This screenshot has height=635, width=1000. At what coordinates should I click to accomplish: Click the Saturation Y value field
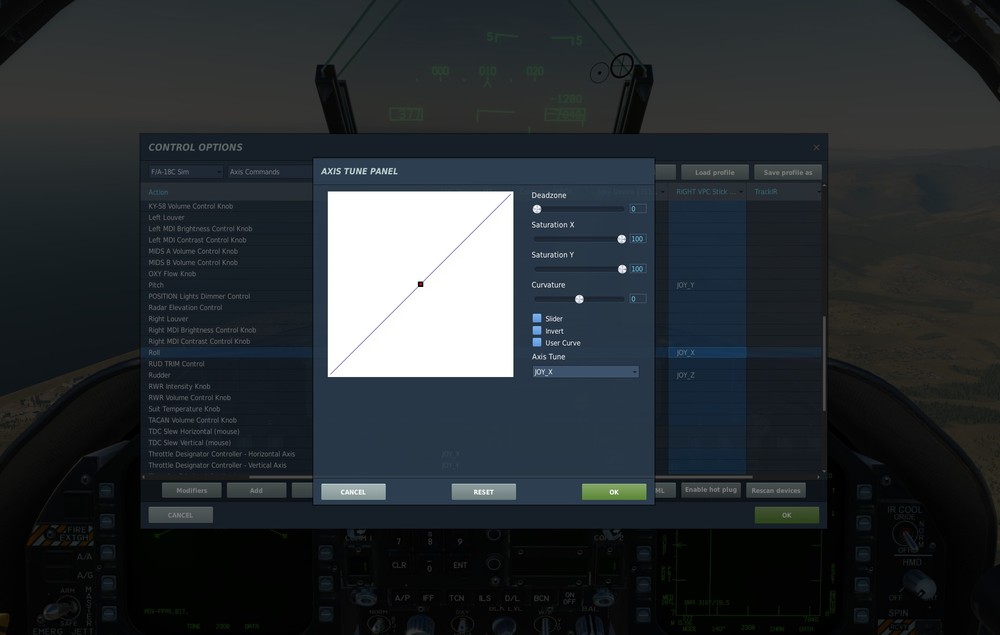coord(638,269)
